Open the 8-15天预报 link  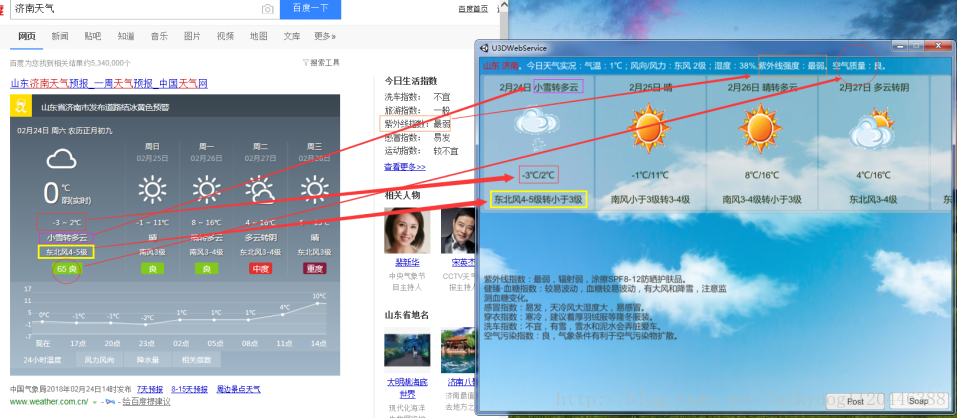[x=189, y=389]
